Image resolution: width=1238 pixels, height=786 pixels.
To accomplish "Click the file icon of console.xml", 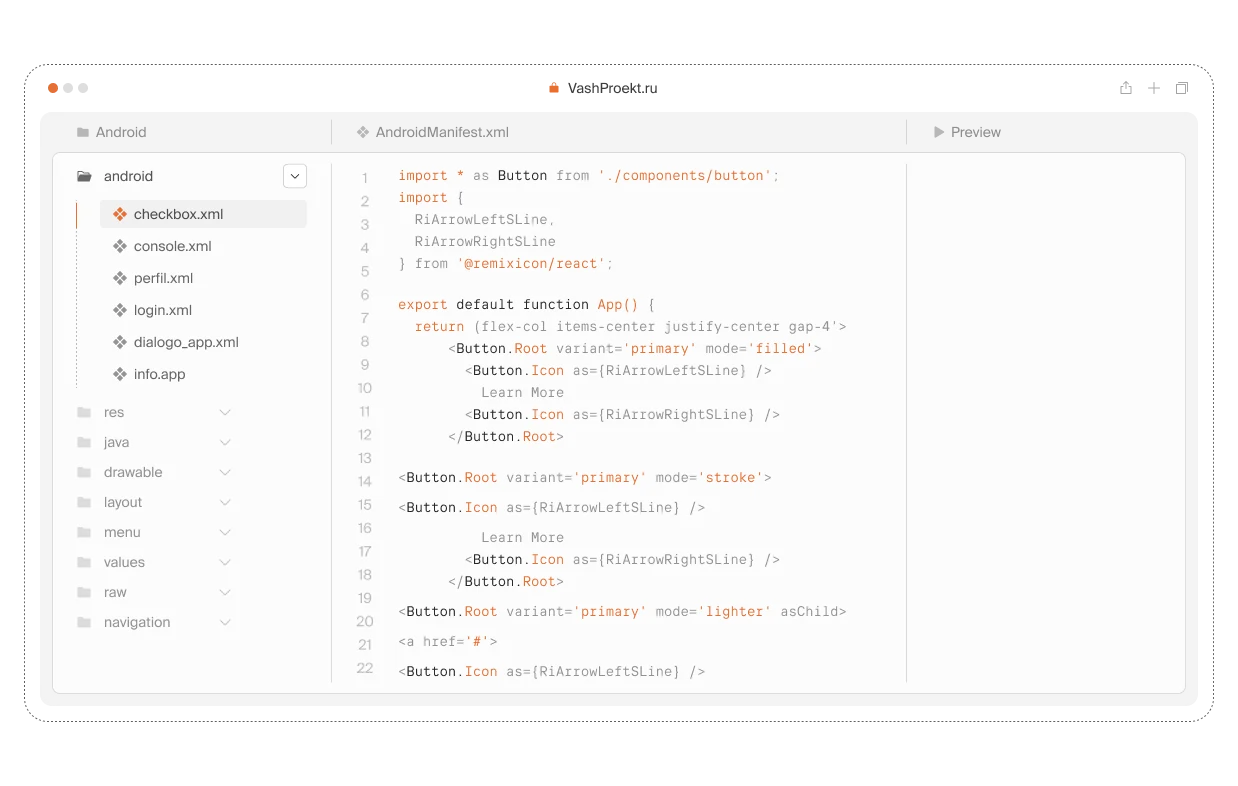I will coord(120,246).
